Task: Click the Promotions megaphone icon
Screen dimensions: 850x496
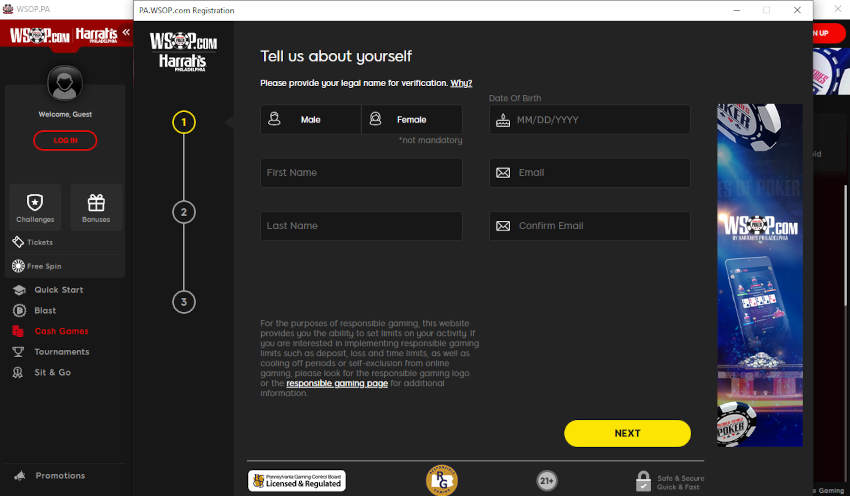Action: [20, 476]
